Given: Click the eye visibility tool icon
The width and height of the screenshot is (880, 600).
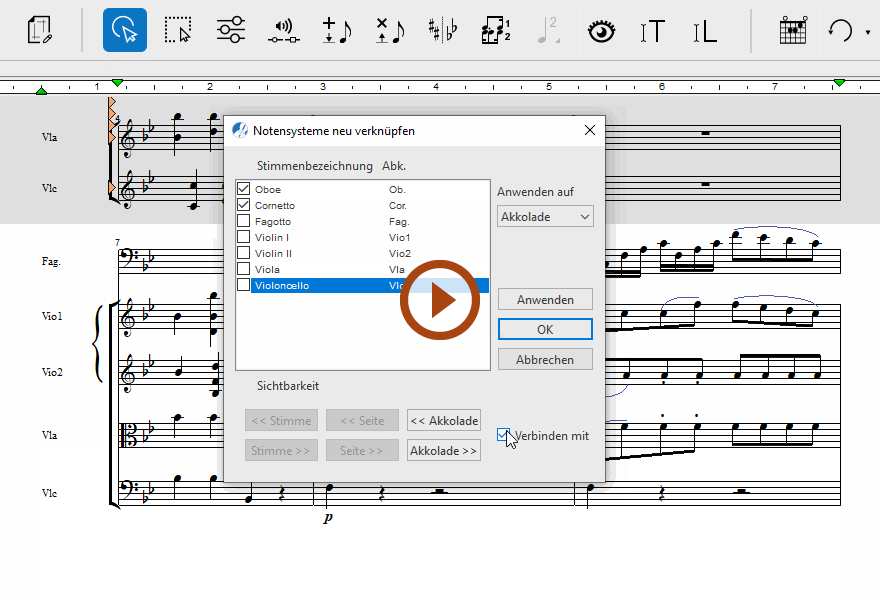Looking at the screenshot, I should pos(600,30).
